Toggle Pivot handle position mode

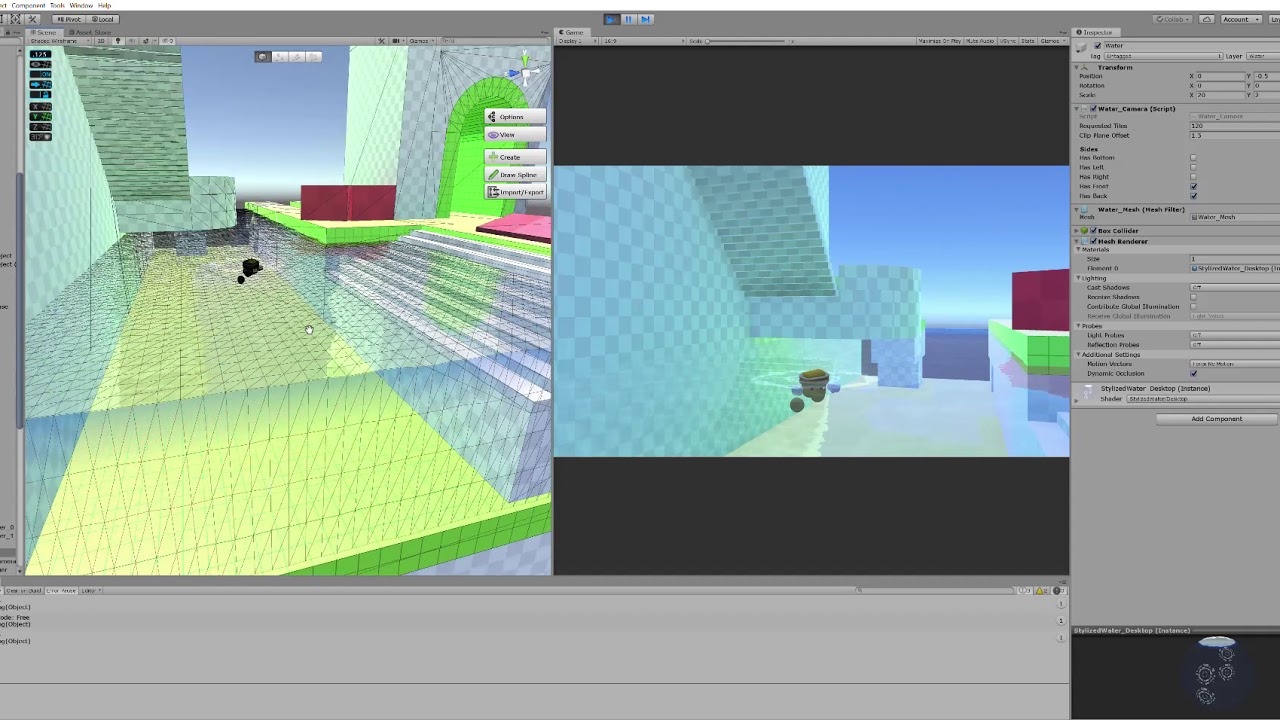[69, 19]
